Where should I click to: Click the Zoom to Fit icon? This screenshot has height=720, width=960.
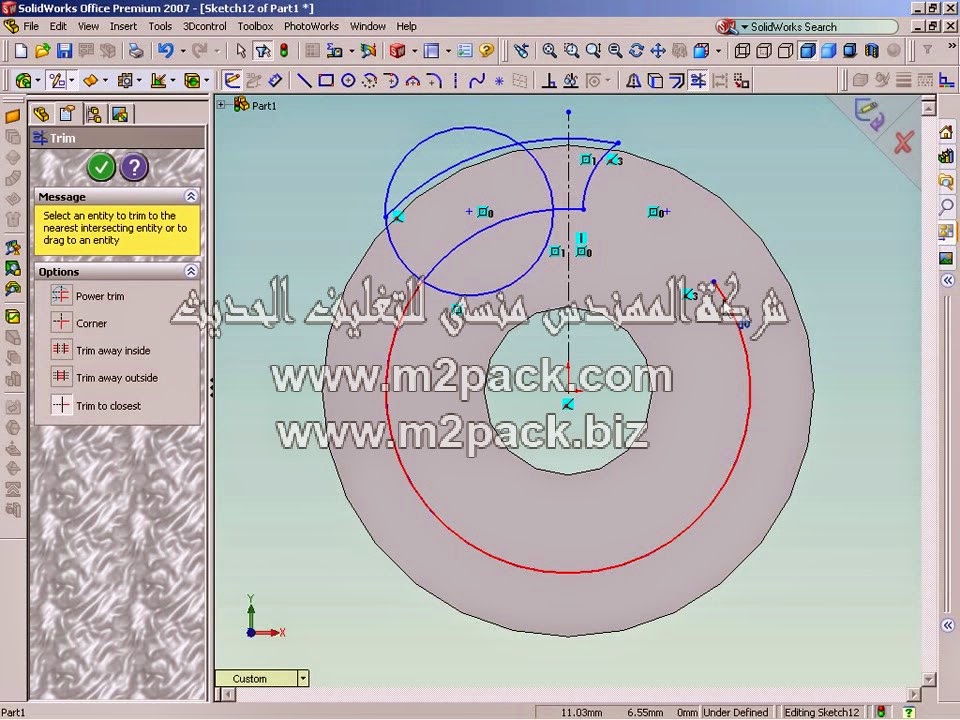[550, 51]
